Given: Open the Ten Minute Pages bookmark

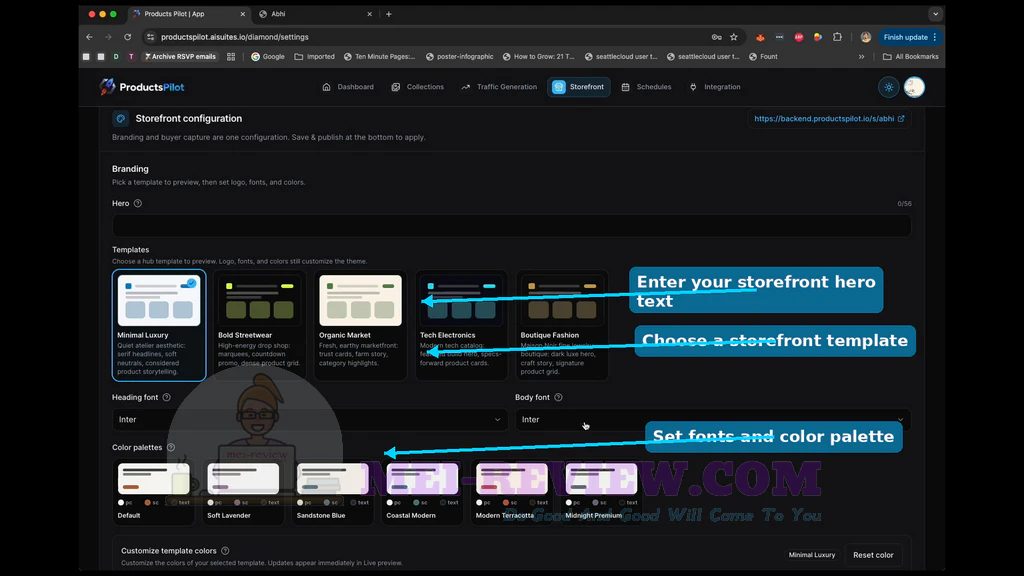Looking at the screenshot, I should (379, 57).
